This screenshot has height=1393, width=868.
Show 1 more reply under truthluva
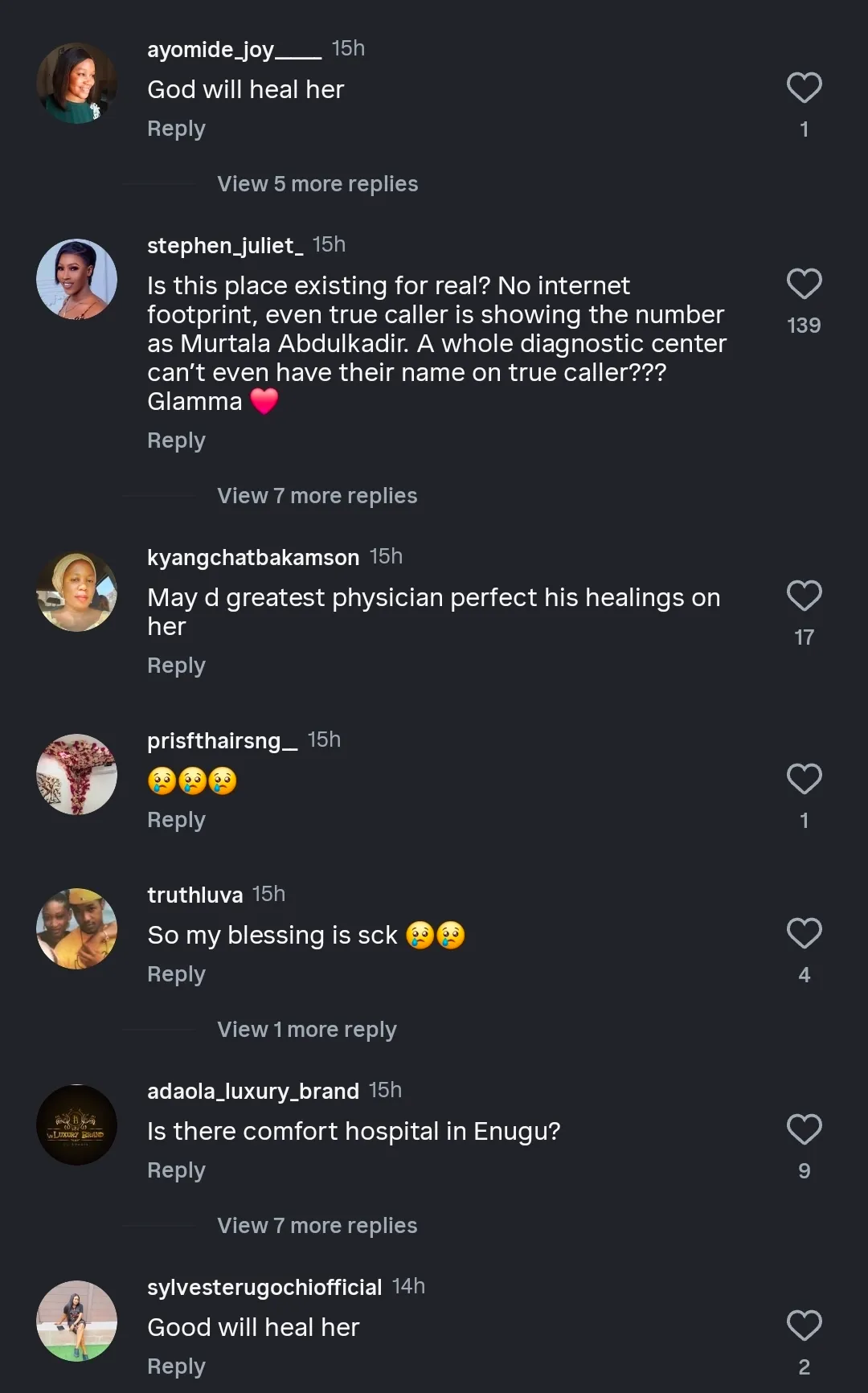307,1030
